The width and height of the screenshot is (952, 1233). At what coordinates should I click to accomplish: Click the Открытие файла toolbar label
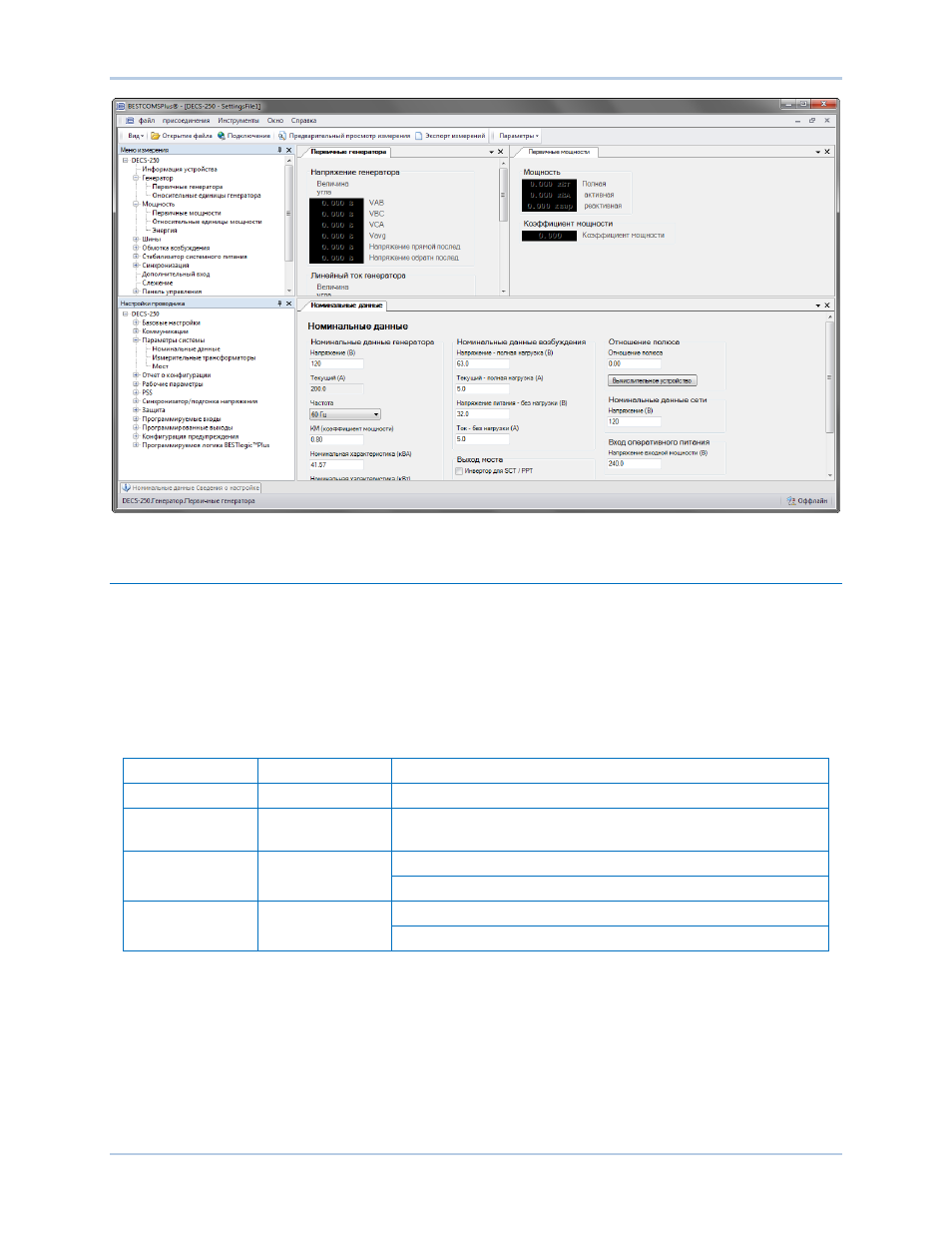coord(187,136)
